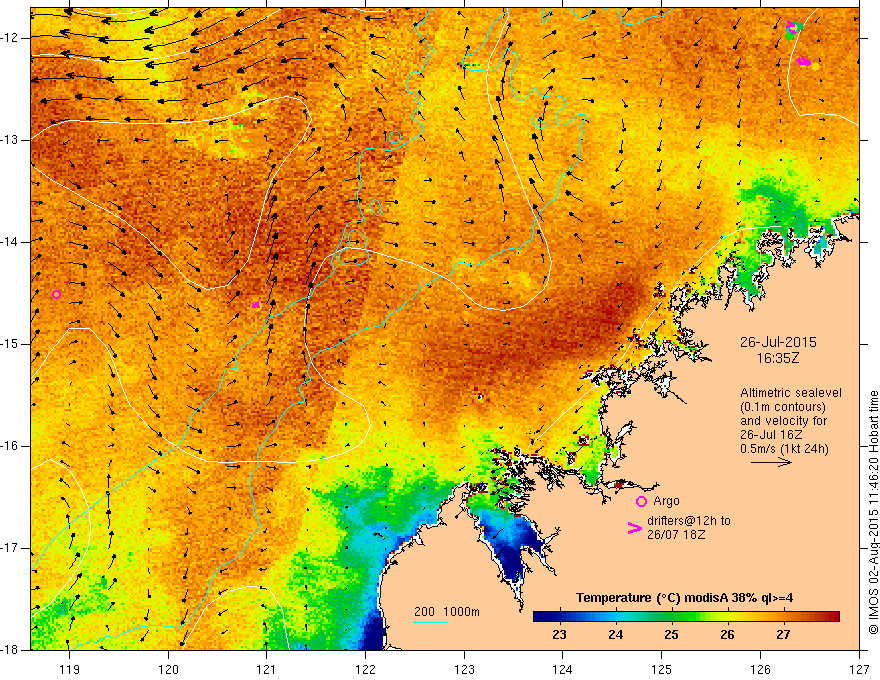Click the 'Argo' legend label

pyautogui.click(x=666, y=501)
